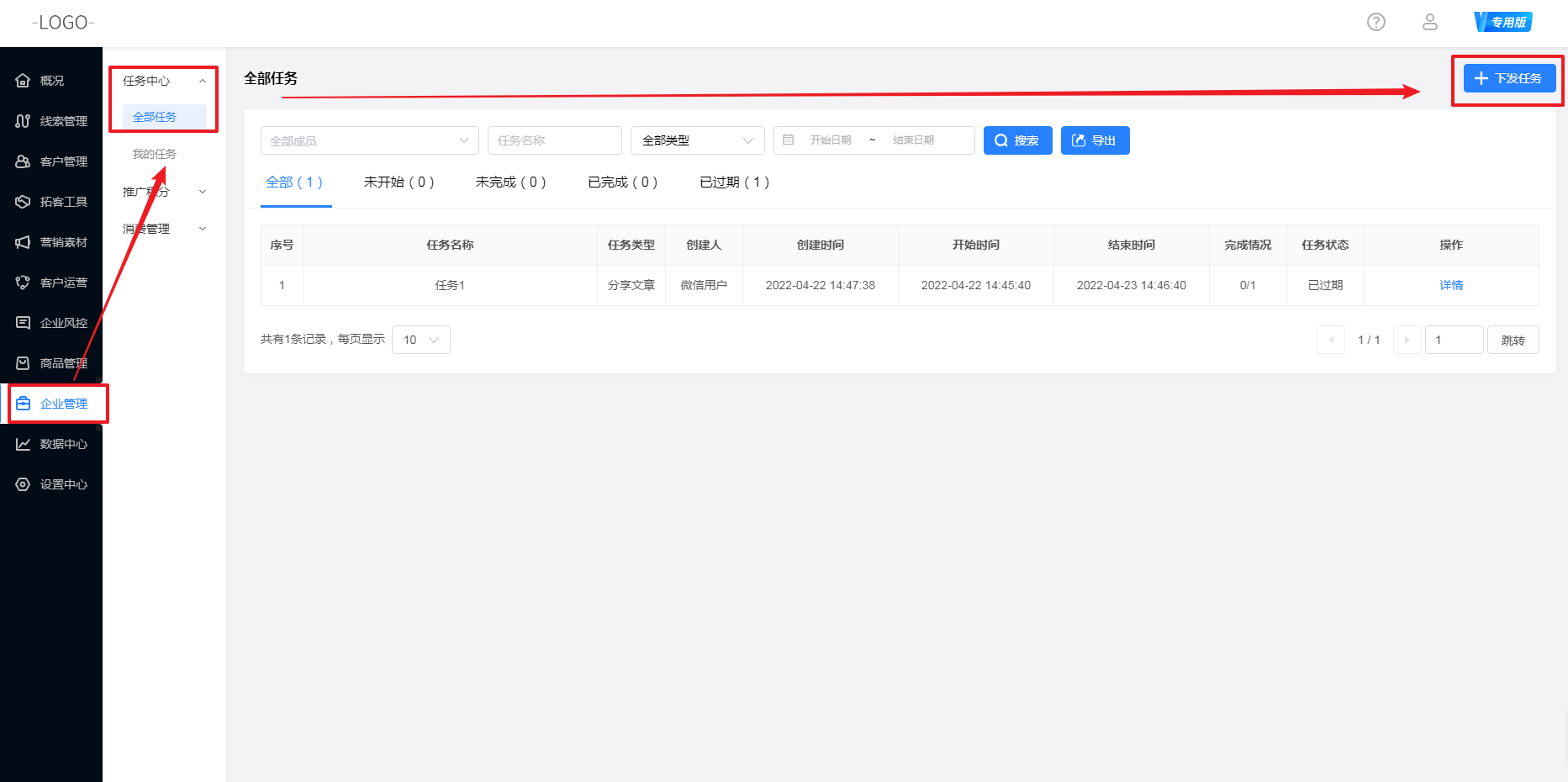
Task: Click the 下发任务 button
Action: pos(1509,78)
